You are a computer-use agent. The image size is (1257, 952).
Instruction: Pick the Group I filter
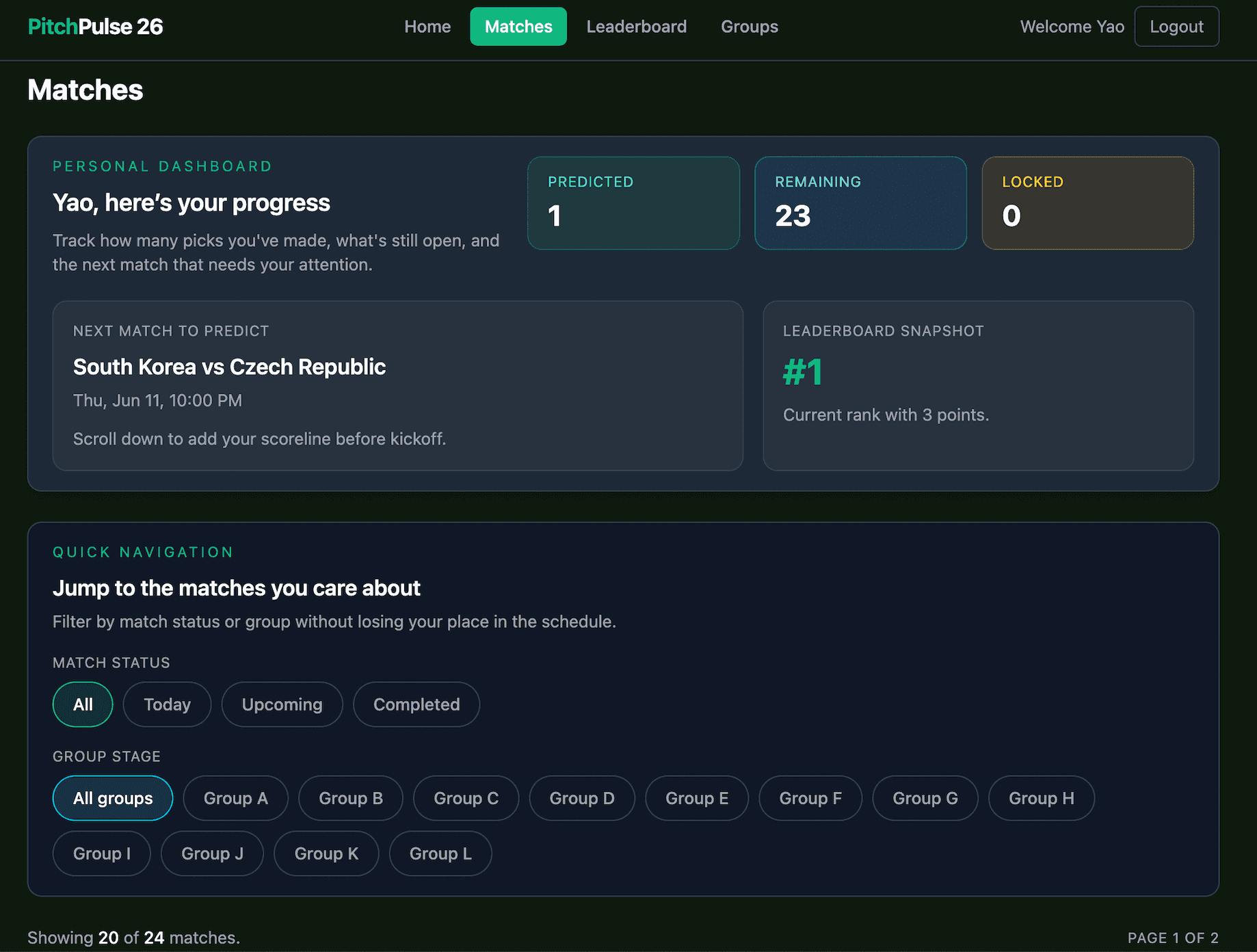click(102, 854)
